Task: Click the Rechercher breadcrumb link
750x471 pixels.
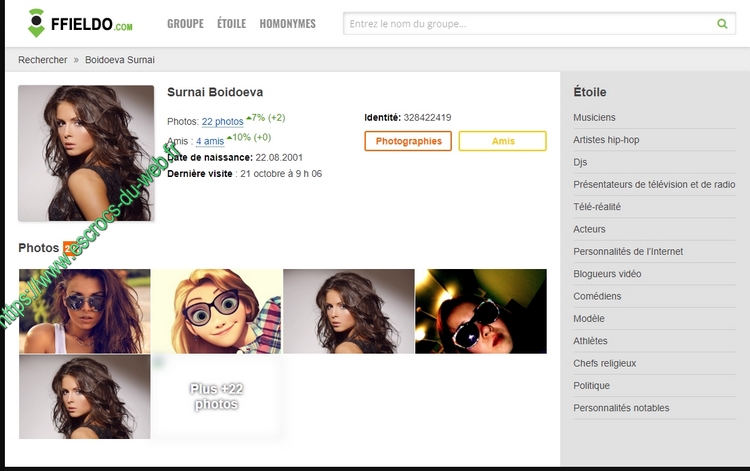Action: coord(42,60)
